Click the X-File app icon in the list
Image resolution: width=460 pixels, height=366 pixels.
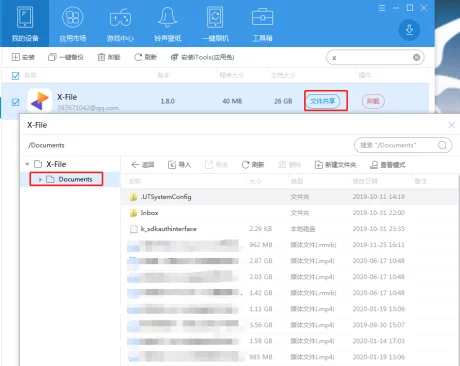(x=40, y=100)
